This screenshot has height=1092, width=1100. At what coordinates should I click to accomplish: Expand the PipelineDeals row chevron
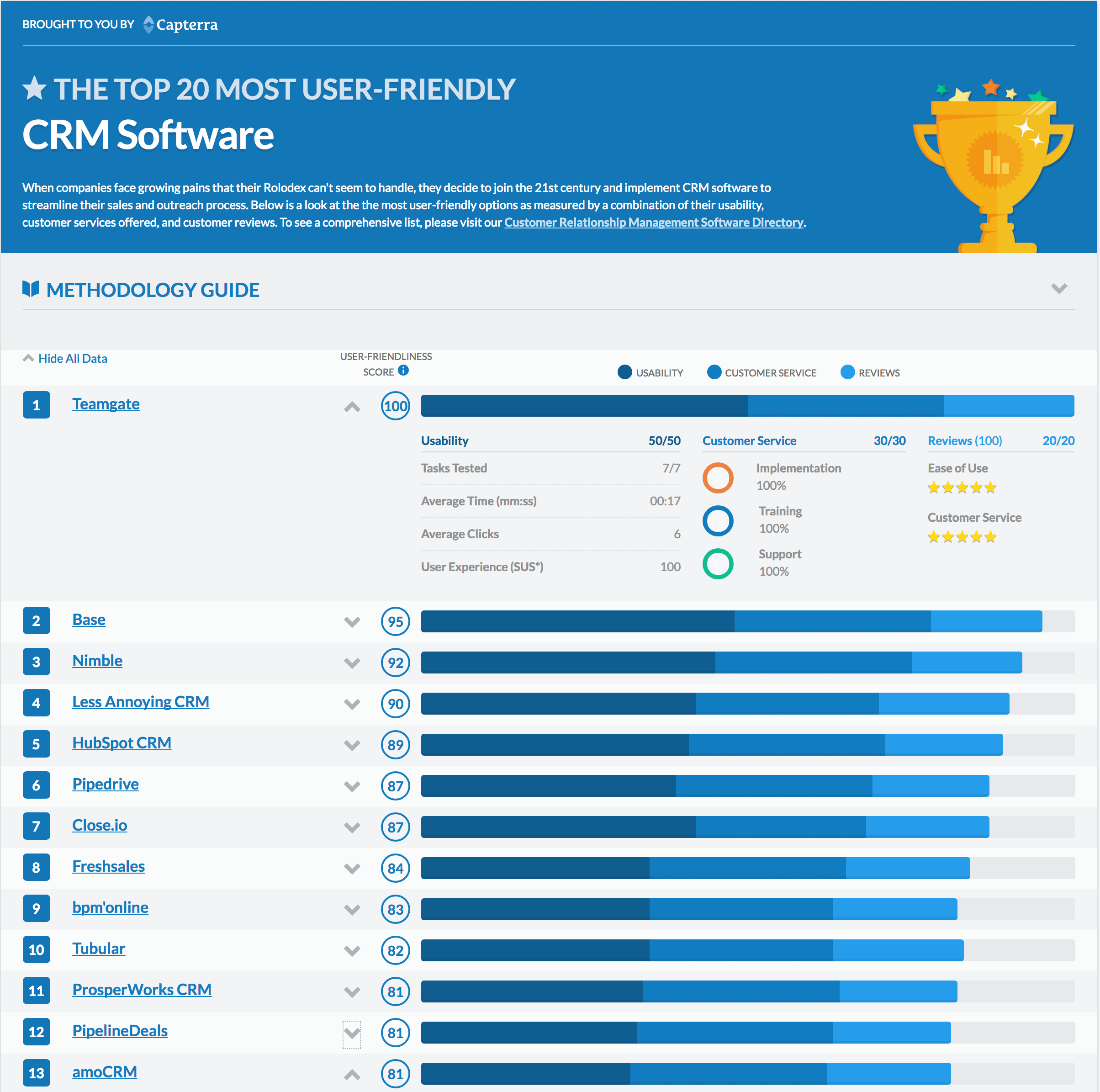pyautogui.click(x=352, y=1033)
